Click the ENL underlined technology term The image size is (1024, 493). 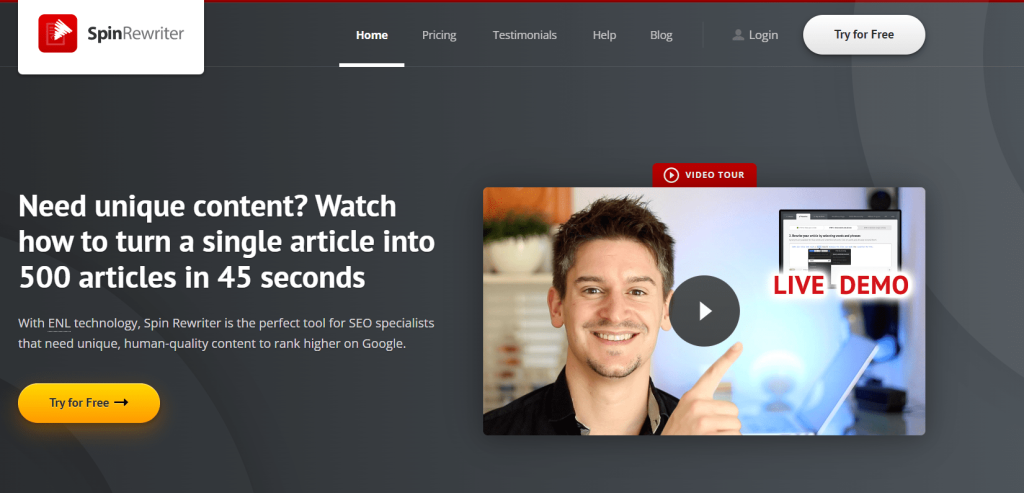point(59,323)
